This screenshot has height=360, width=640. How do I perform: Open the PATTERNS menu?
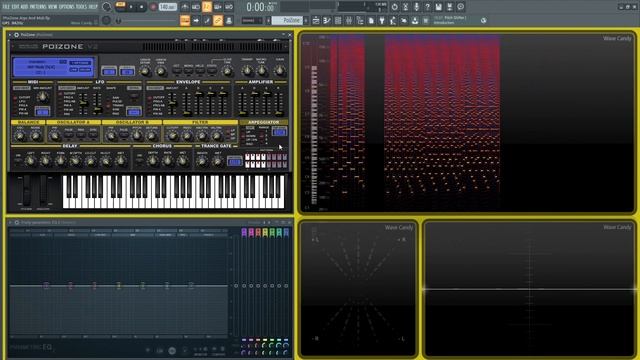(x=38, y=7)
